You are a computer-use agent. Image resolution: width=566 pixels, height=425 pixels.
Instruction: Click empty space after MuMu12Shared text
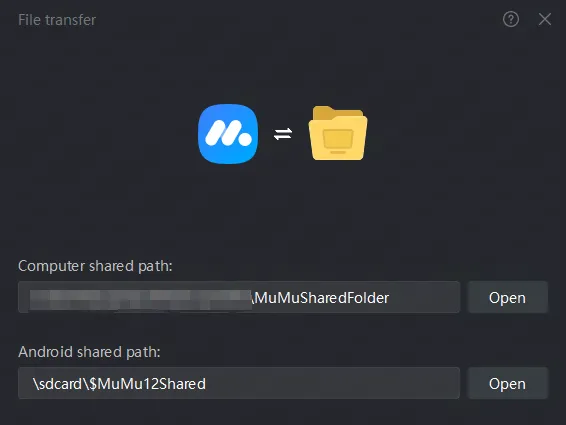[332, 383]
